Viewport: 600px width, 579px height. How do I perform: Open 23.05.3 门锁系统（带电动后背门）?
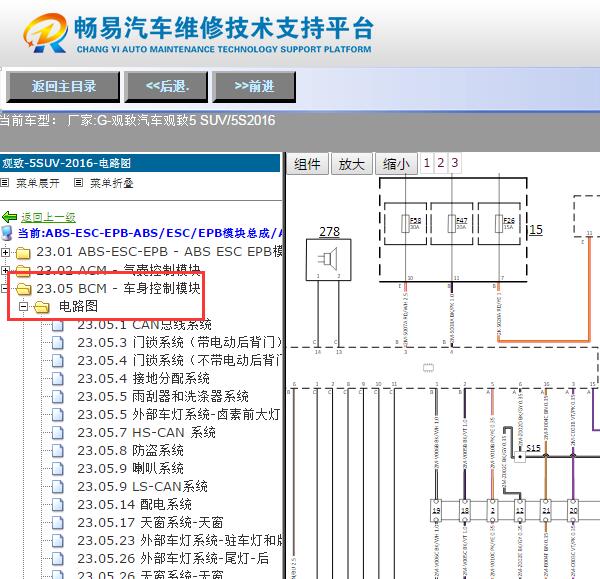pos(179,342)
